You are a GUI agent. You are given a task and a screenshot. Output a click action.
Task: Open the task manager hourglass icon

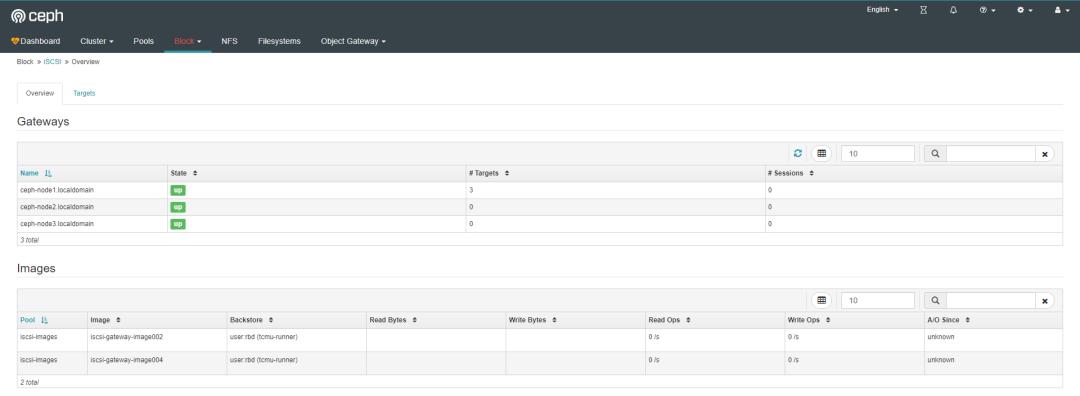(x=924, y=10)
